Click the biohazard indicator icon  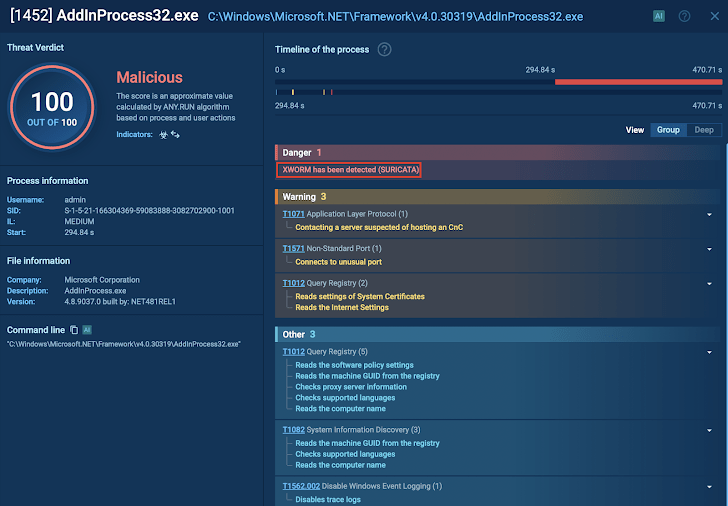pos(163,134)
